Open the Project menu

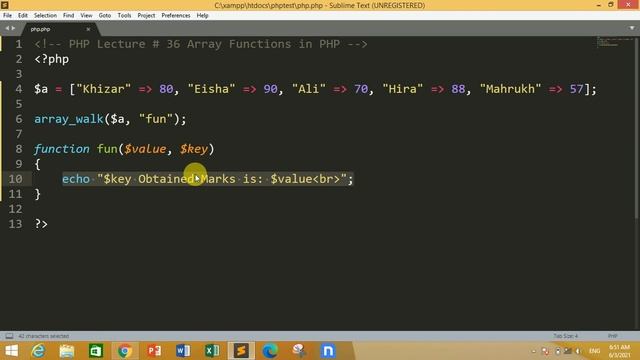[146, 16]
